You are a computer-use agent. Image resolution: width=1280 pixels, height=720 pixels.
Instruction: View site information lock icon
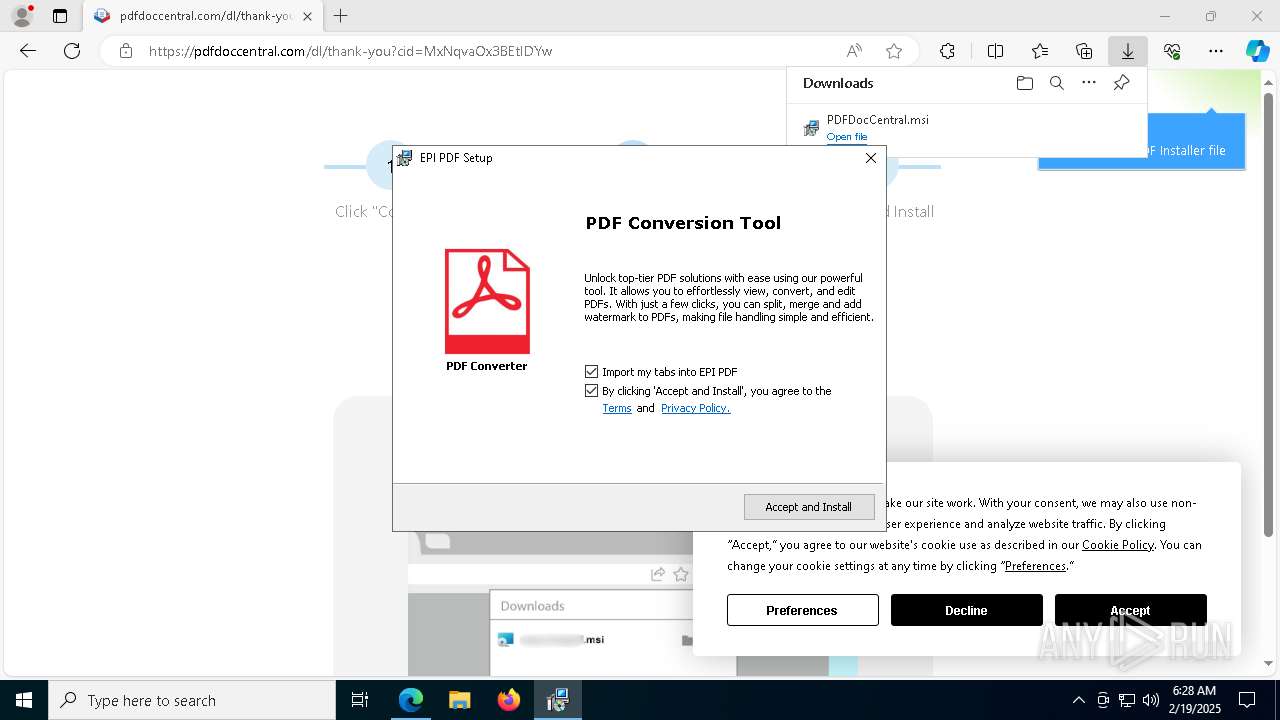pyautogui.click(x=125, y=51)
